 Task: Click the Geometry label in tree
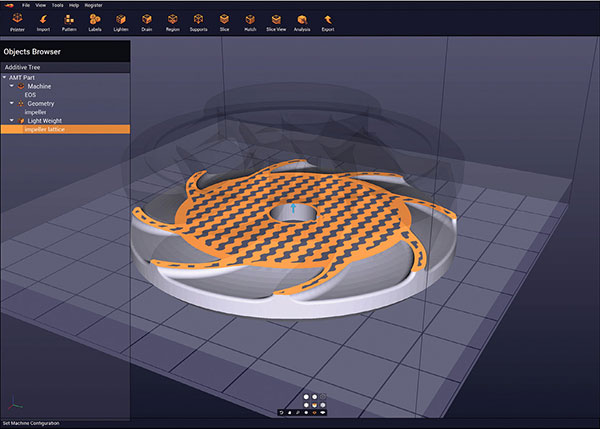pyautogui.click(x=41, y=103)
